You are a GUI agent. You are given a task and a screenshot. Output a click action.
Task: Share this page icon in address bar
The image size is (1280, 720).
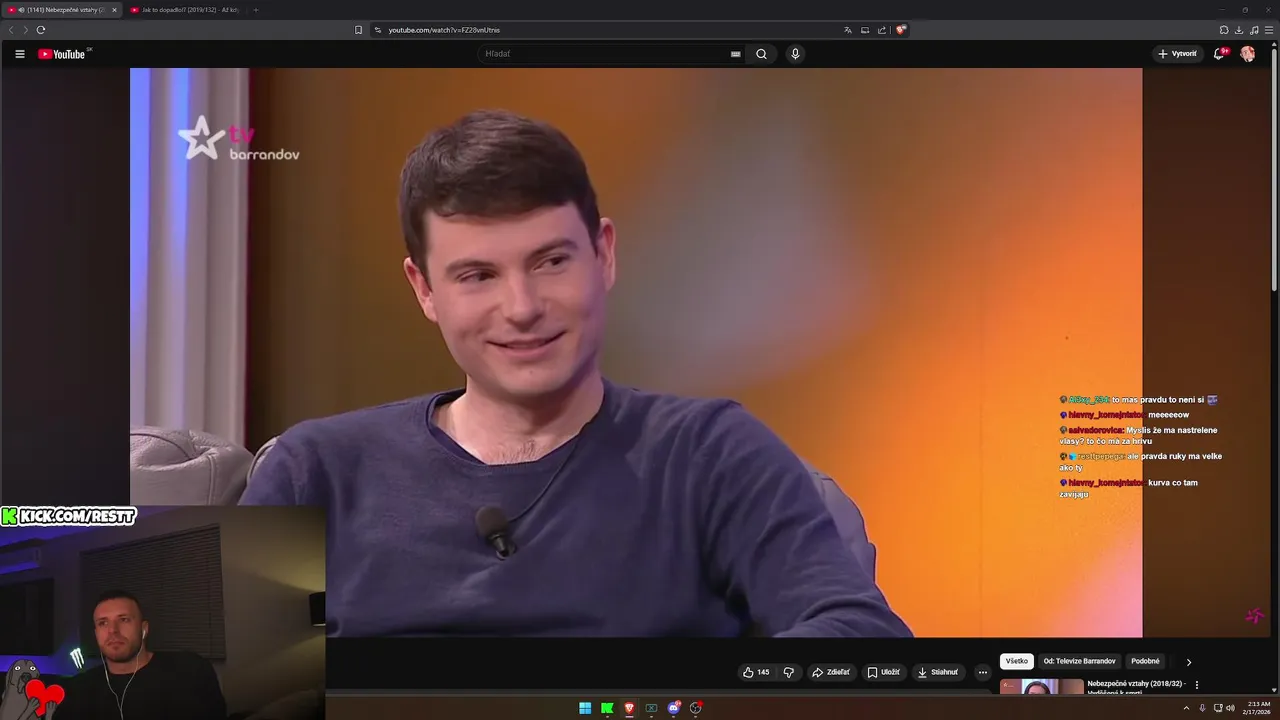(882, 30)
